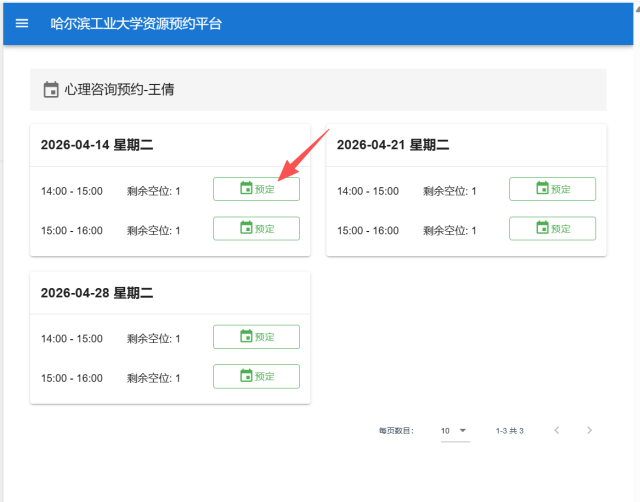The image size is (640, 502).
Task: Select the 2026-04-21 星期二 card header
Action: click(393, 145)
